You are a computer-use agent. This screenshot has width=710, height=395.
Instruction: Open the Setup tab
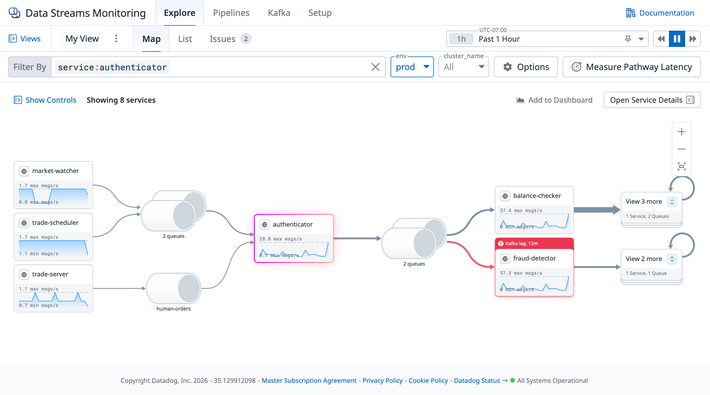[320, 13]
